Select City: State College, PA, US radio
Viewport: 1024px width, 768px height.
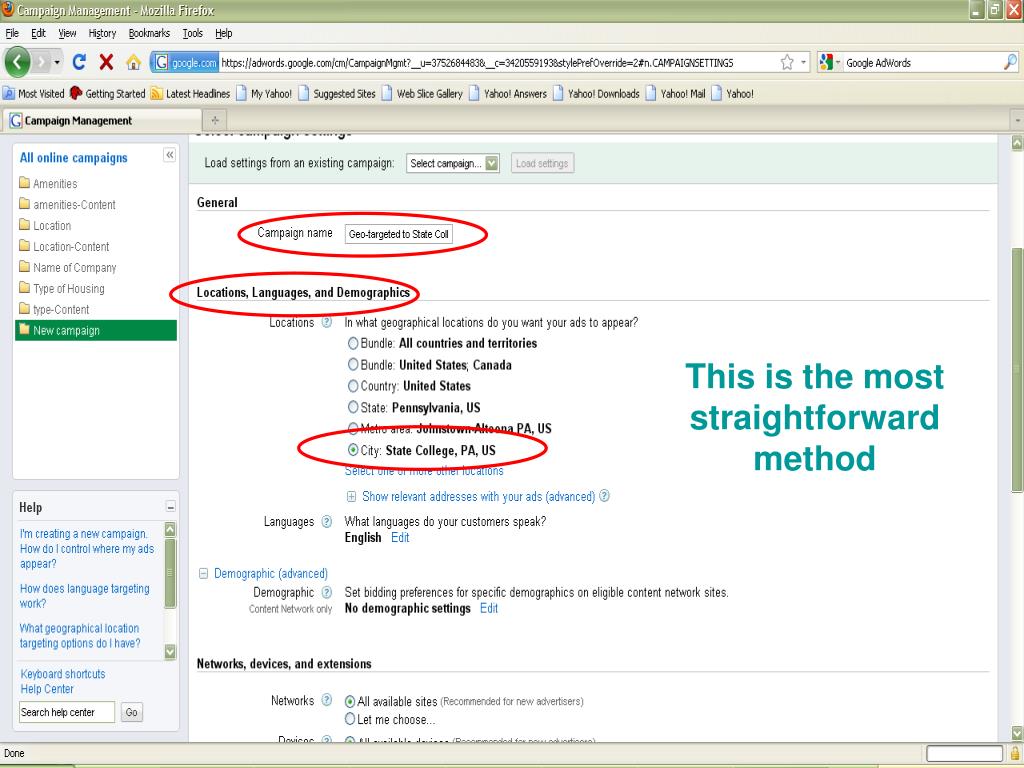tap(353, 450)
